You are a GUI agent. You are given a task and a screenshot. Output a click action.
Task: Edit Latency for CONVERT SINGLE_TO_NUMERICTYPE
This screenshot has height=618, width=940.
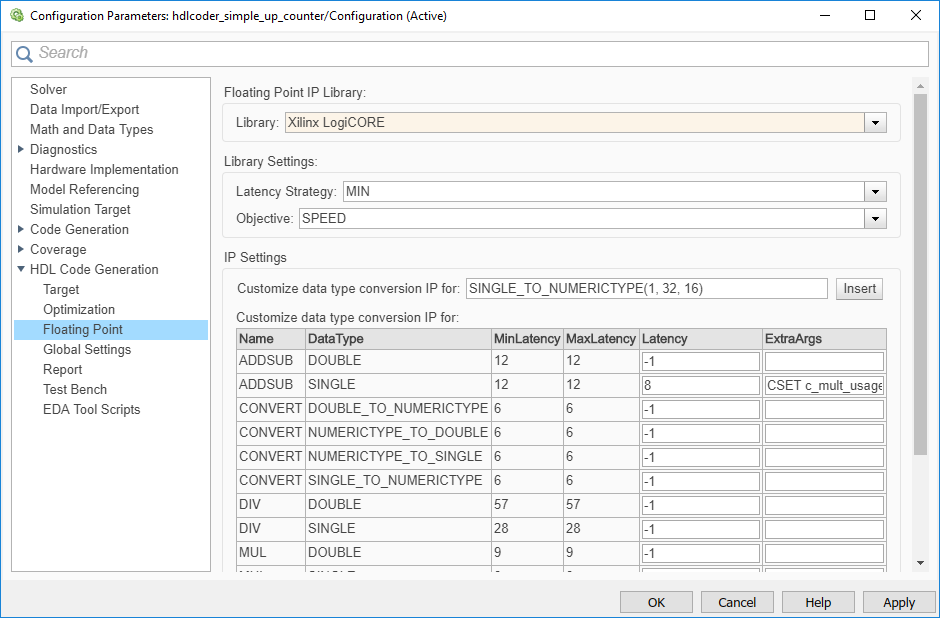click(701, 481)
